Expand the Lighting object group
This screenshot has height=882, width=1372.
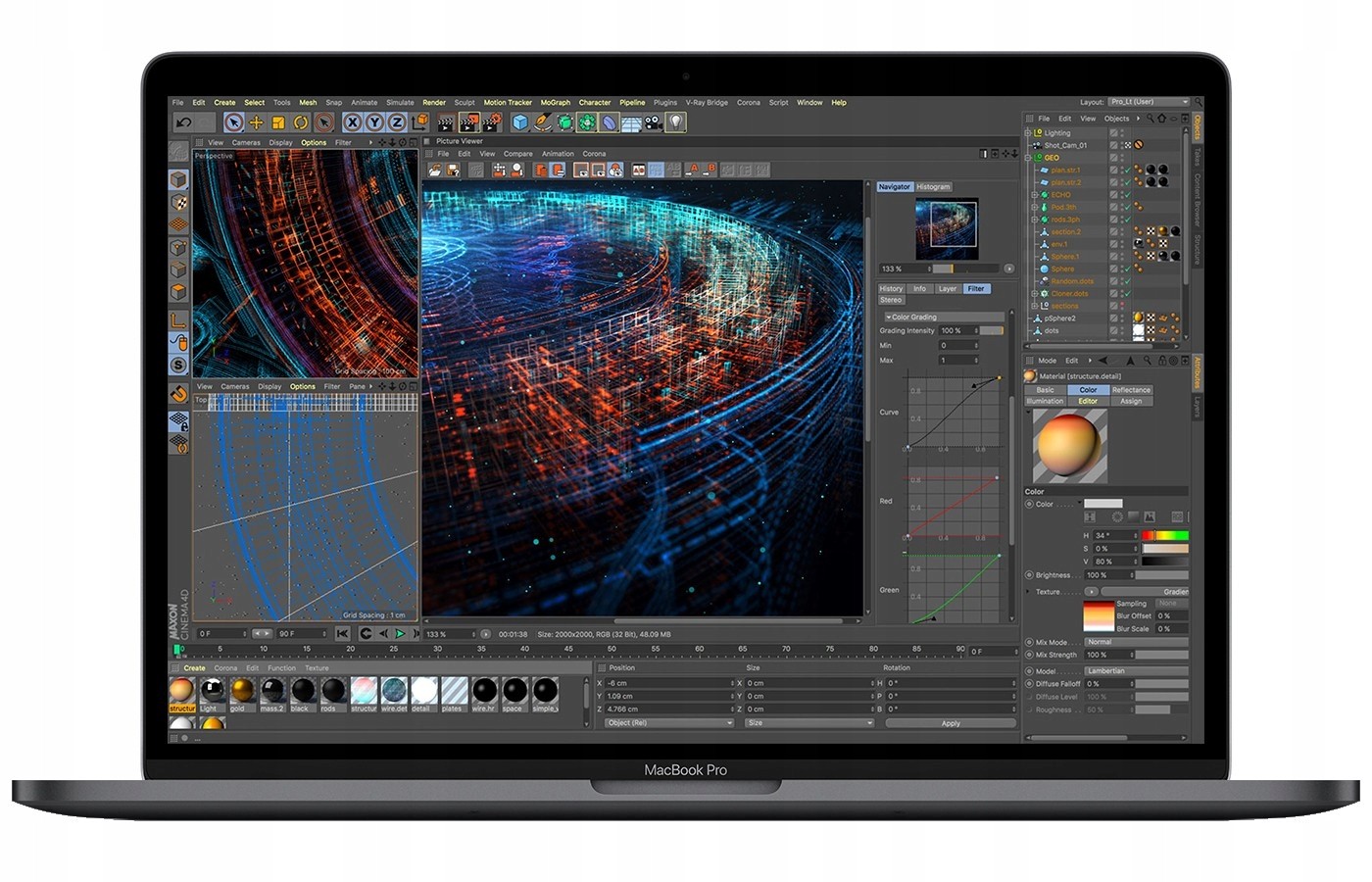pos(1028,133)
